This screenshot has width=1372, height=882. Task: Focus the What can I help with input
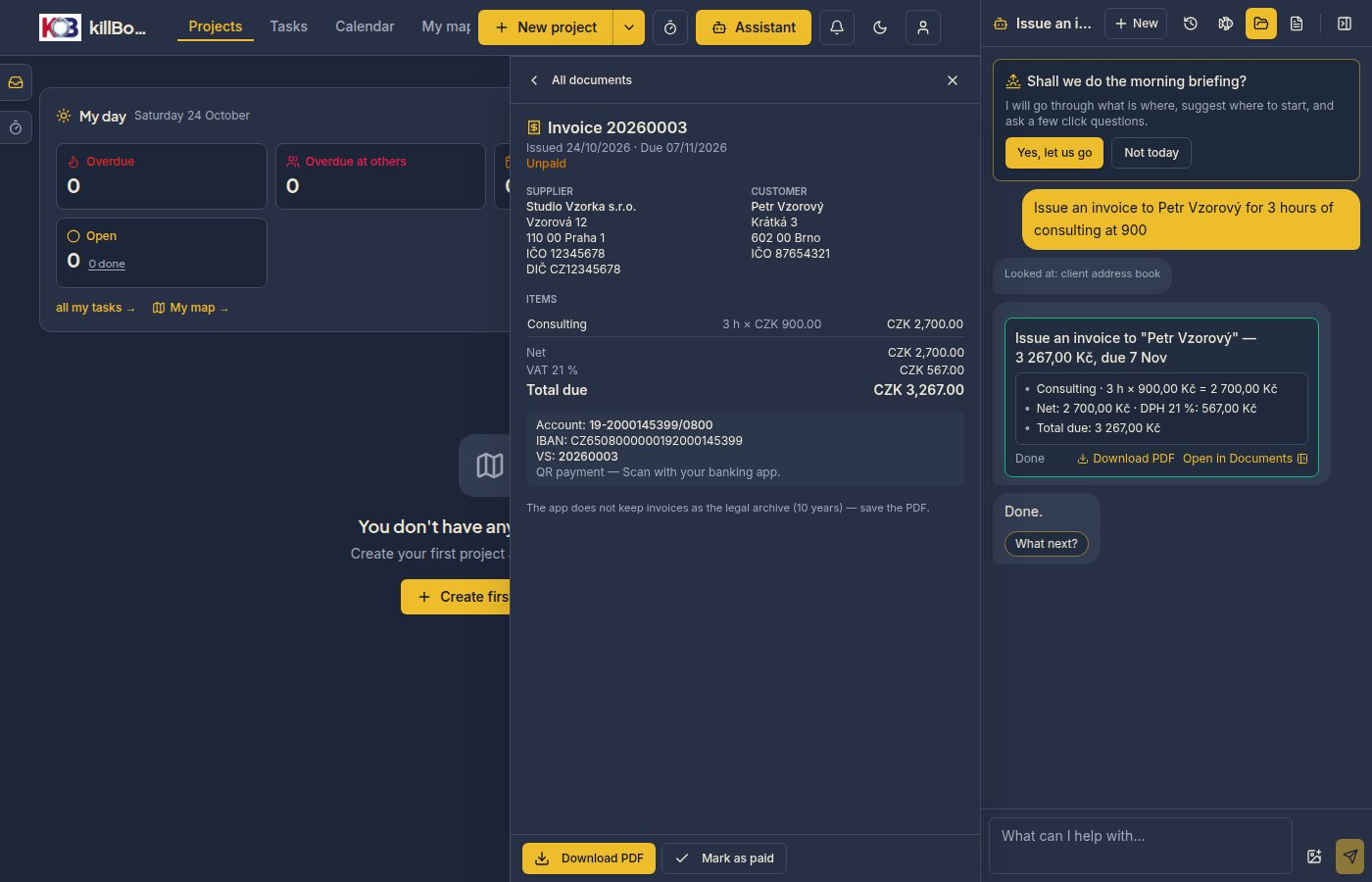point(1141,846)
